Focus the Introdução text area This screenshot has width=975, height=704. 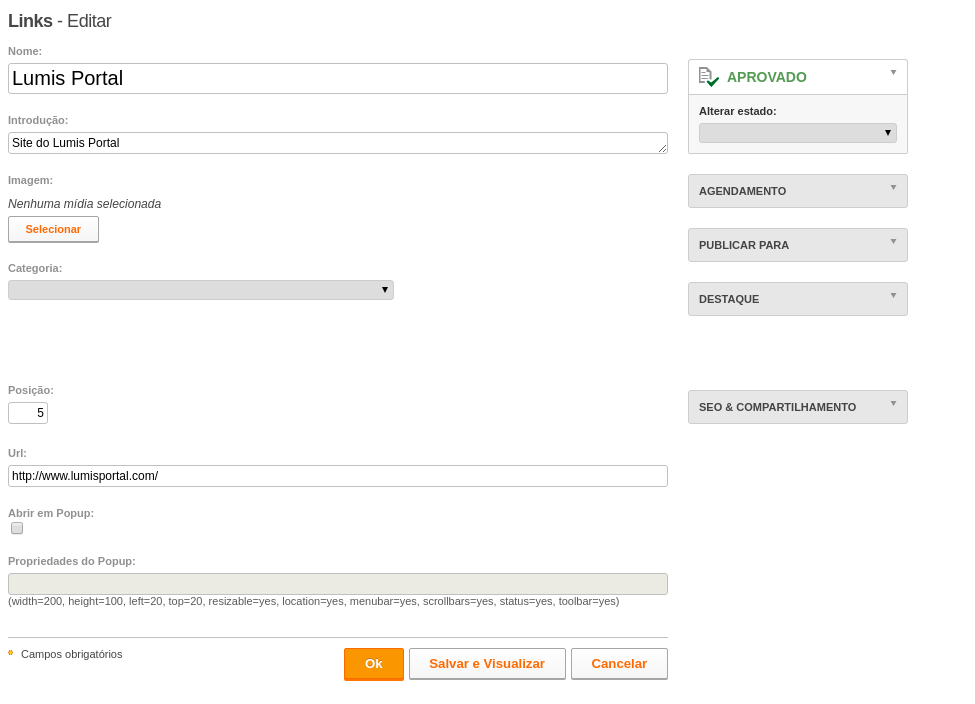[338, 143]
